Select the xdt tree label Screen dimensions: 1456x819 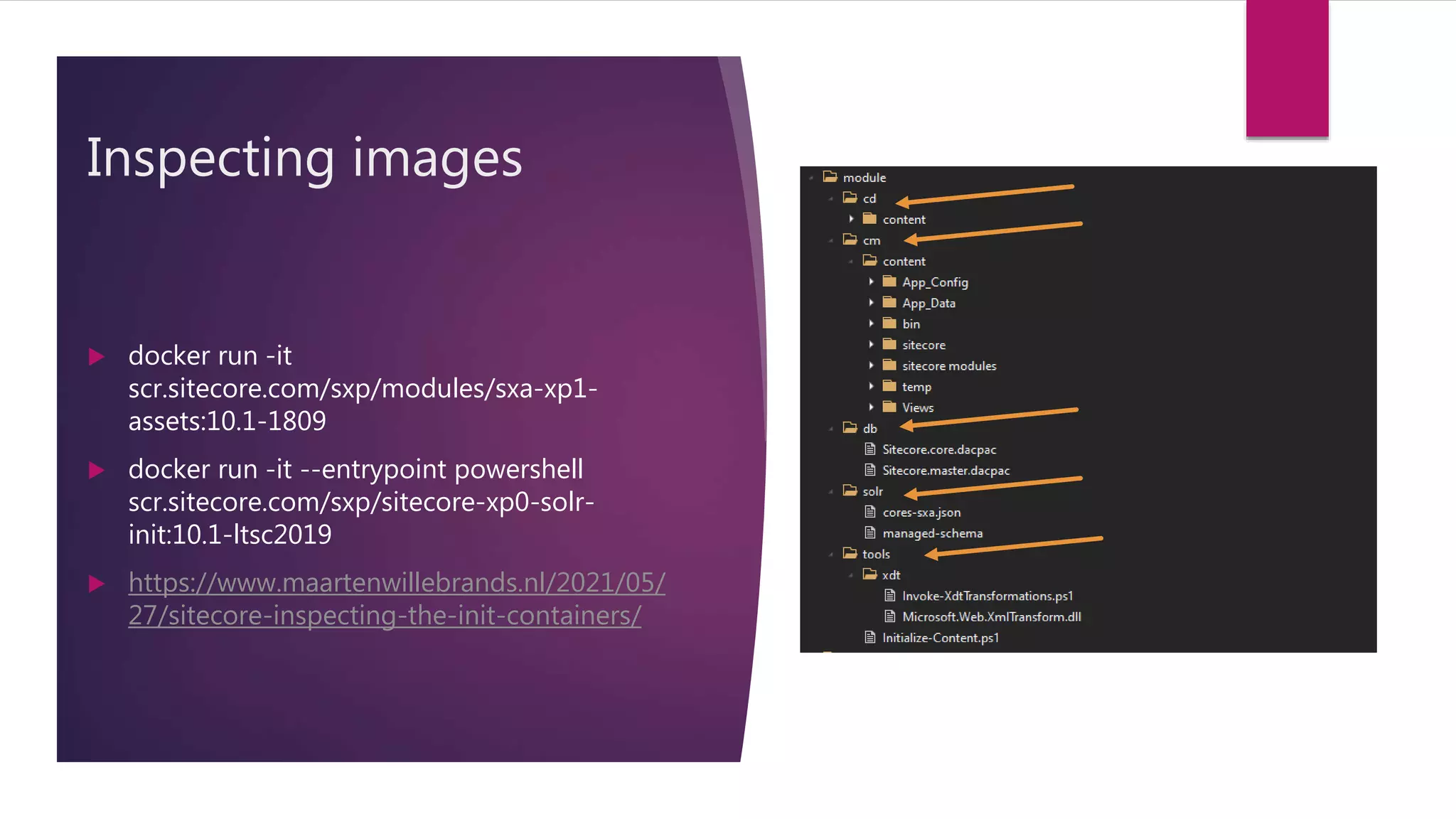[892, 574]
